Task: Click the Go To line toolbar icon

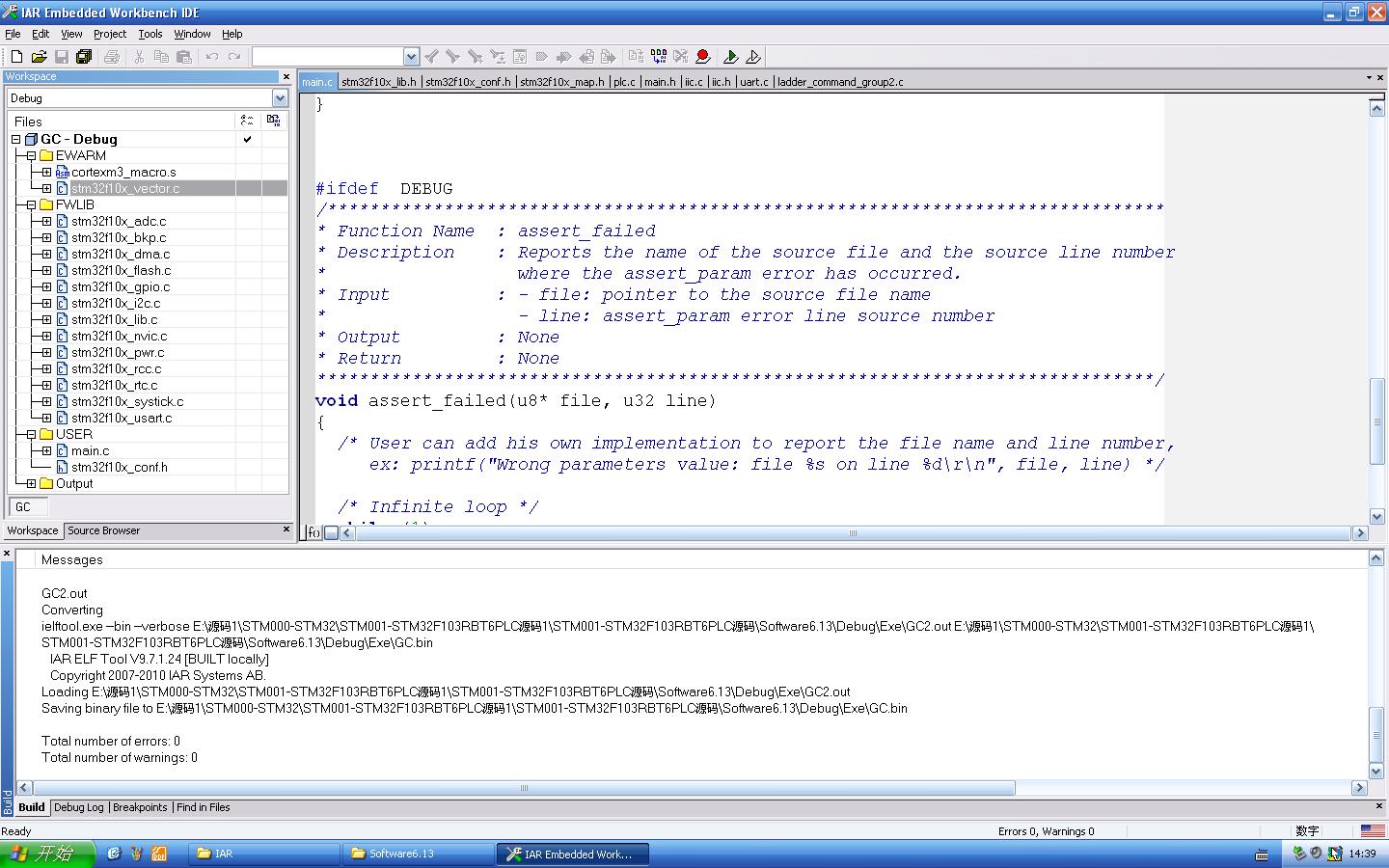Action: (x=519, y=57)
